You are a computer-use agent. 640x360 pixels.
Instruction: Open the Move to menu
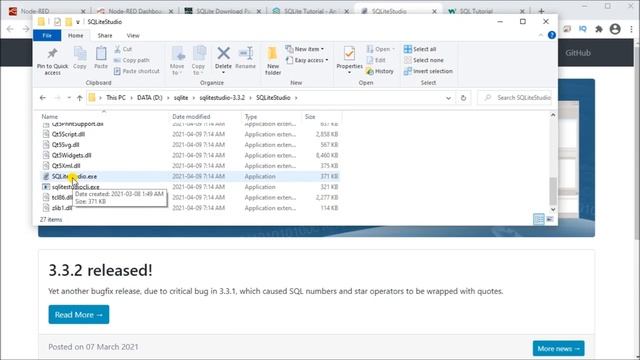tap(177, 60)
